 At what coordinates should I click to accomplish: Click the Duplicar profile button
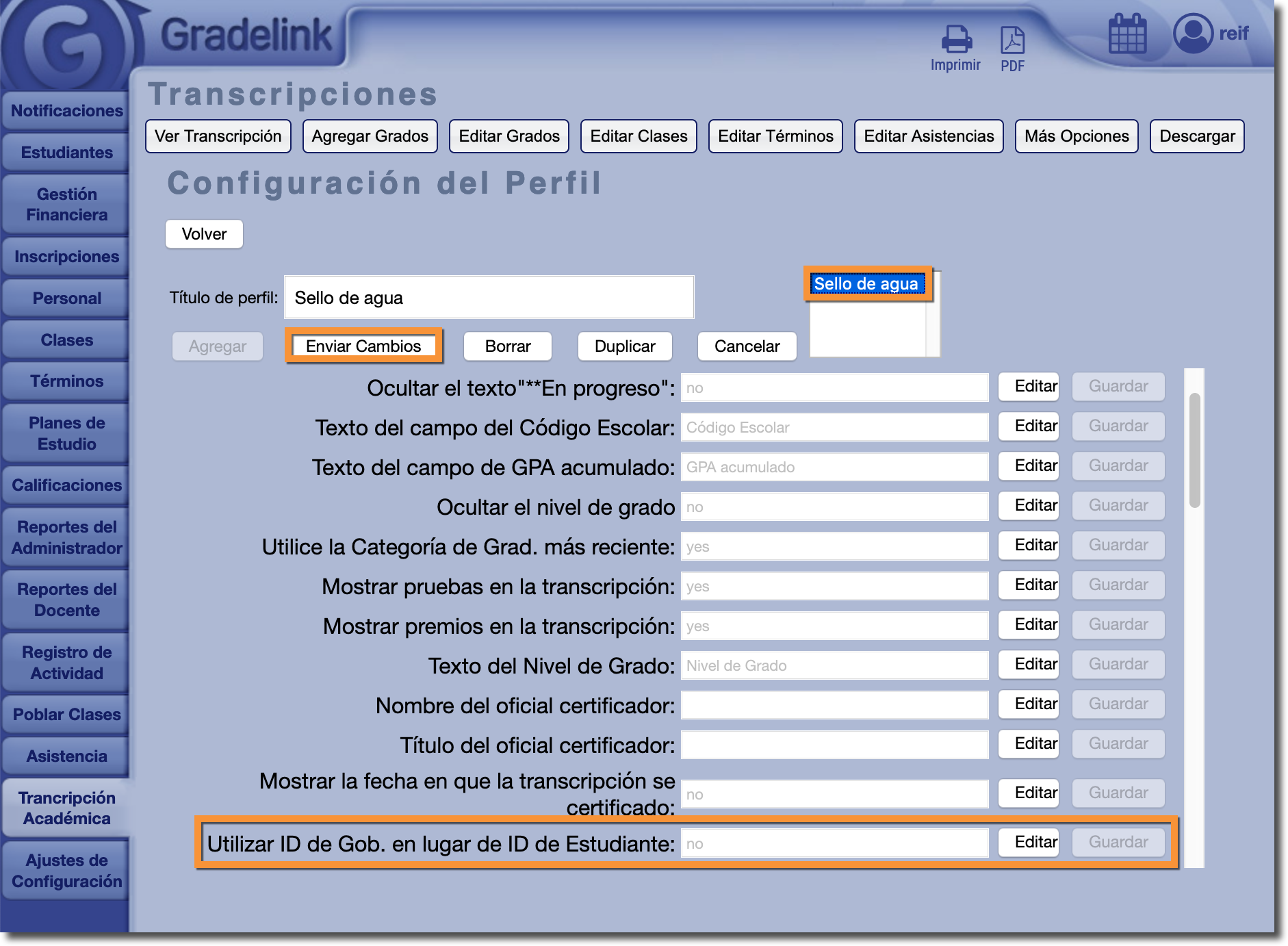pos(624,346)
